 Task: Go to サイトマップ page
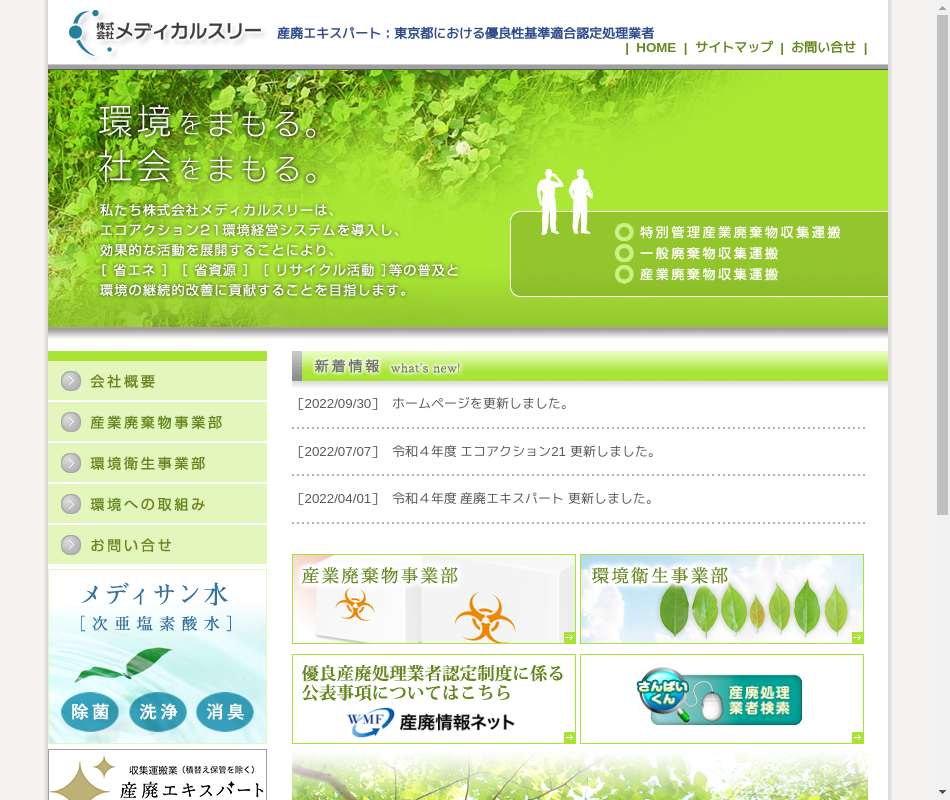click(x=734, y=47)
